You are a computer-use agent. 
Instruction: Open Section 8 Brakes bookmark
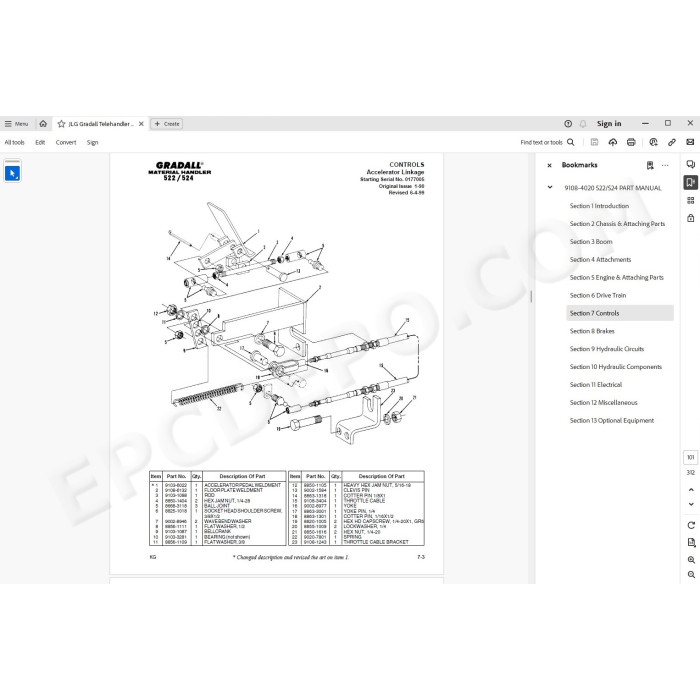tap(592, 331)
